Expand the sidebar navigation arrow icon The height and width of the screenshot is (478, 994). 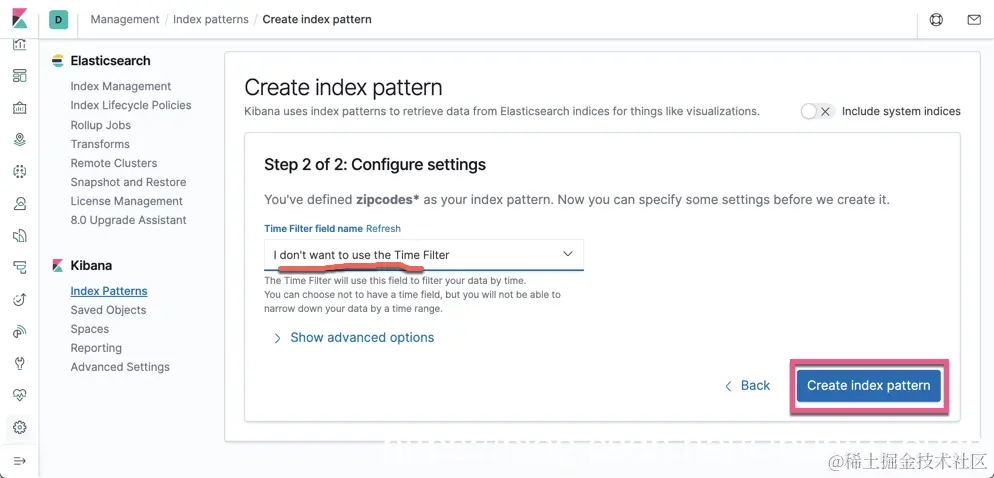click(x=19, y=460)
